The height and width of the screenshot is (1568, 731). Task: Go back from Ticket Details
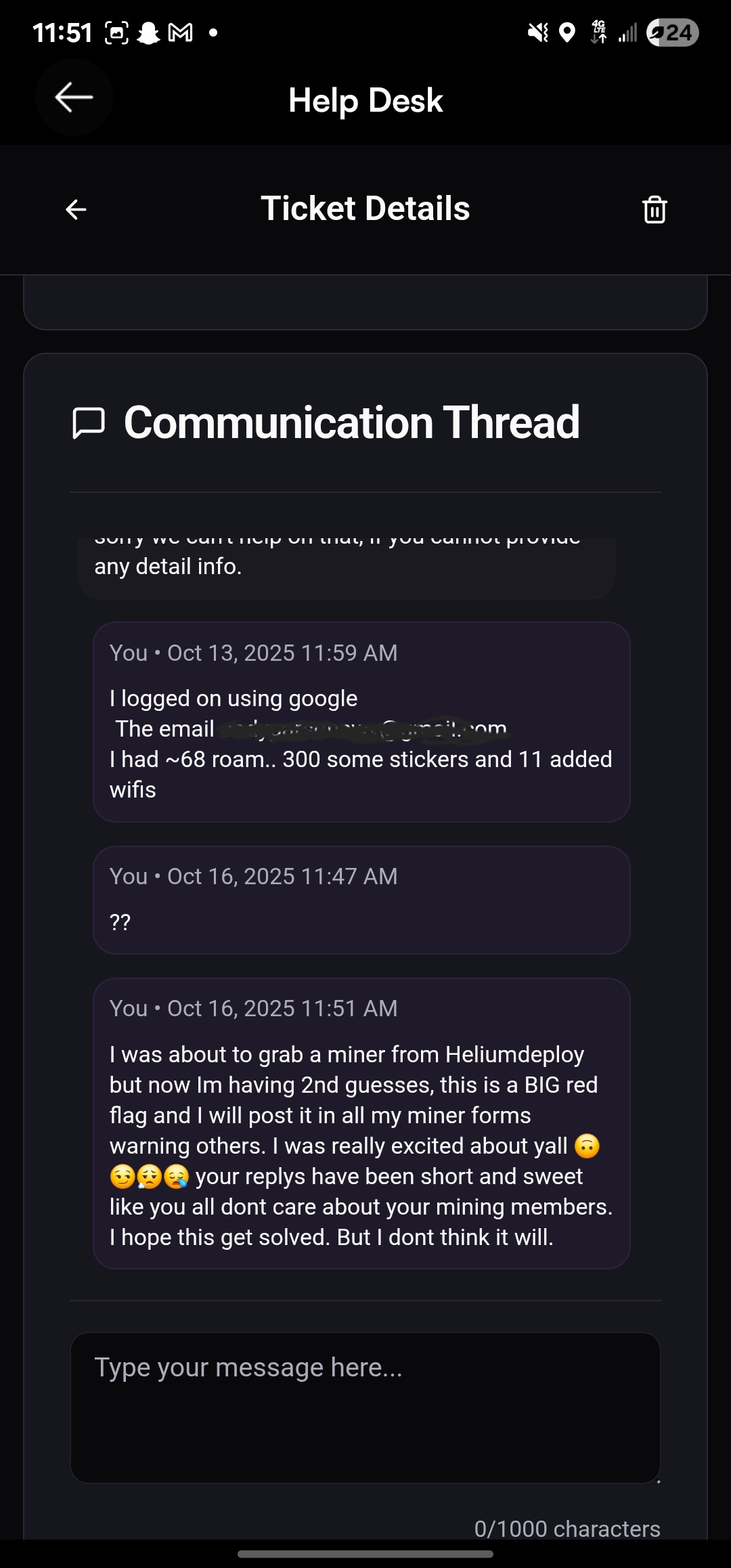[76, 209]
